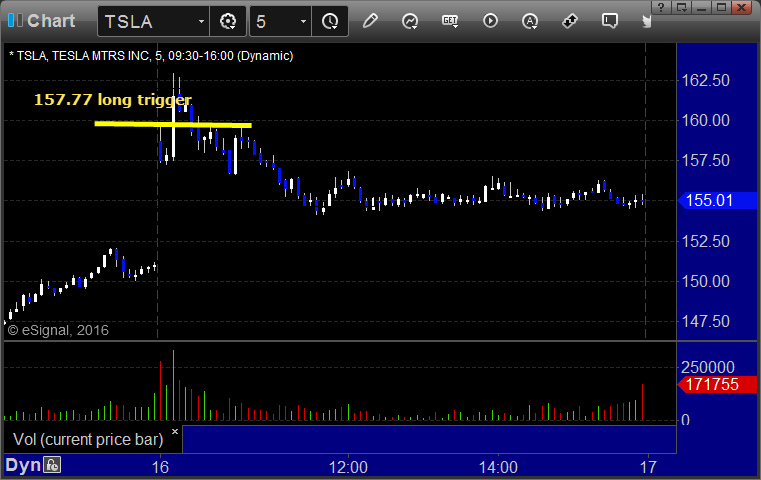Open the chart type/studies icon
Viewport: 761px width, 480px height.
point(410,21)
